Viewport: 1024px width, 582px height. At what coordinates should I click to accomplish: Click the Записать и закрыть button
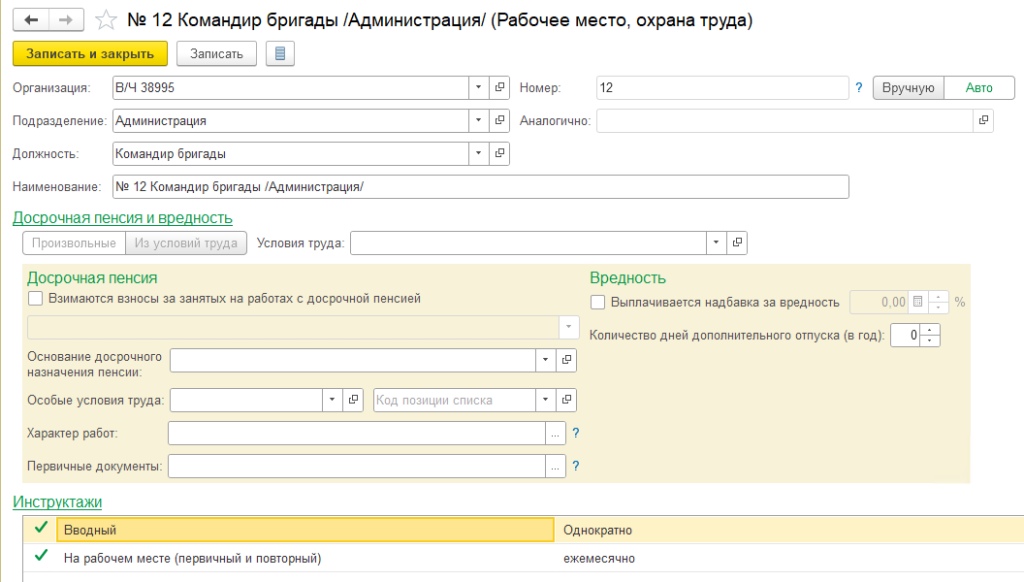(90, 54)
